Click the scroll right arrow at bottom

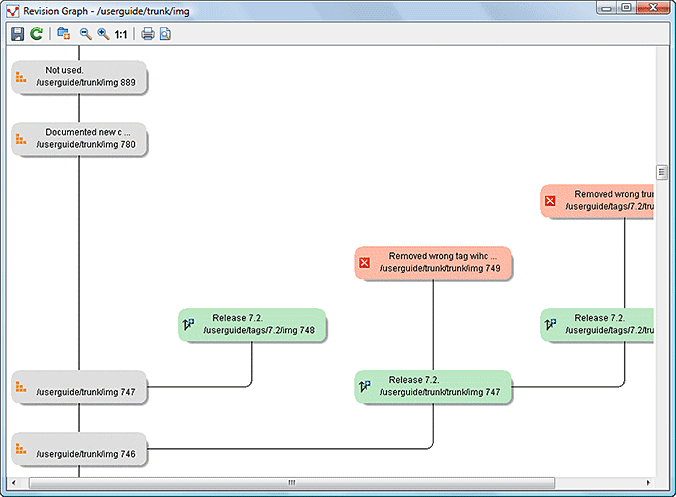click(x=647, y=483)
